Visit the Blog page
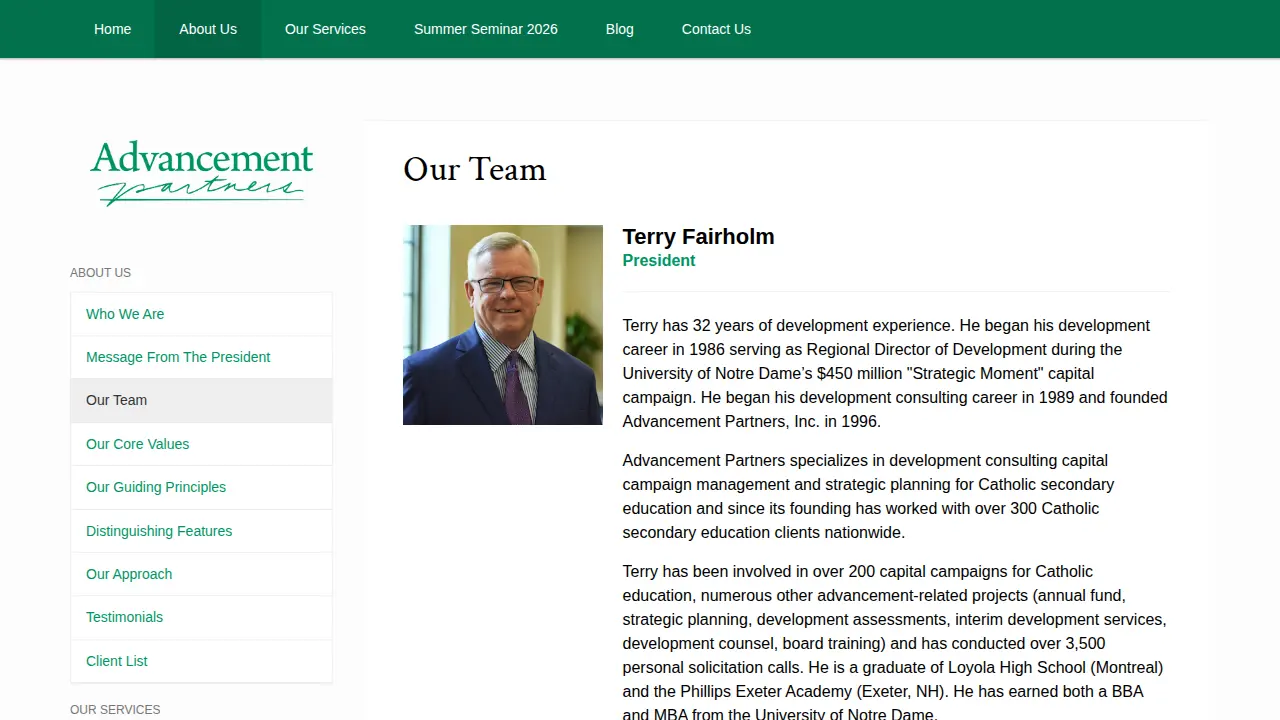This screenshot has width=1280, height=720. click(620, 29)
